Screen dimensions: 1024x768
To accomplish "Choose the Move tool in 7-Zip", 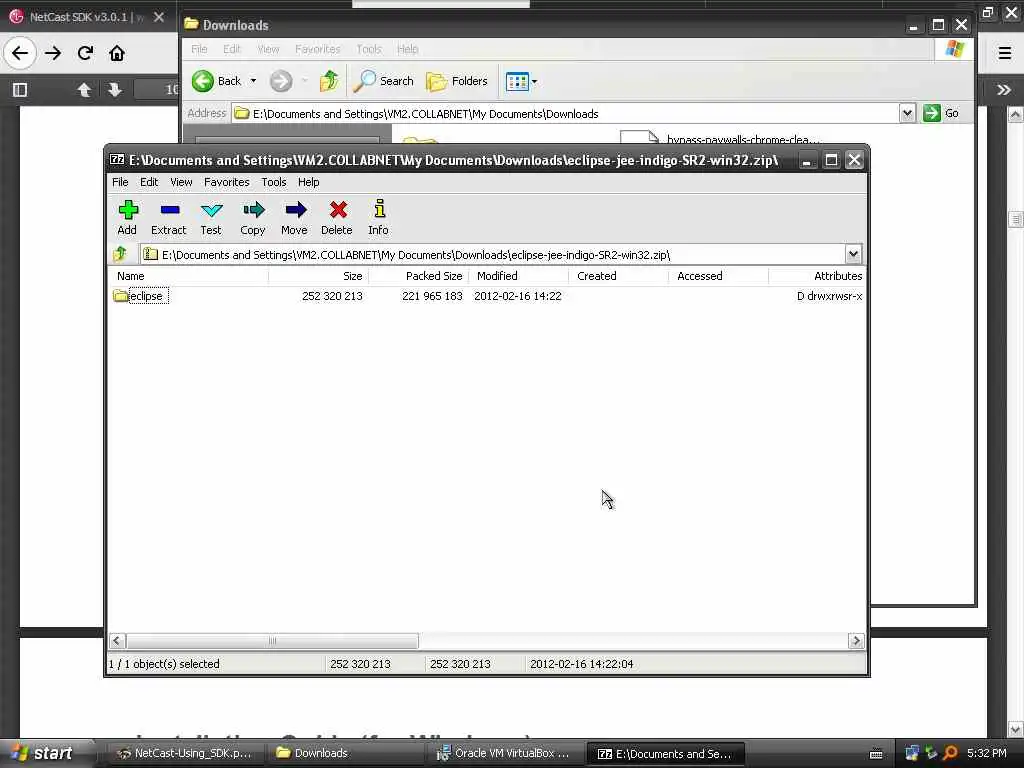I will click(x=295, y=217).
